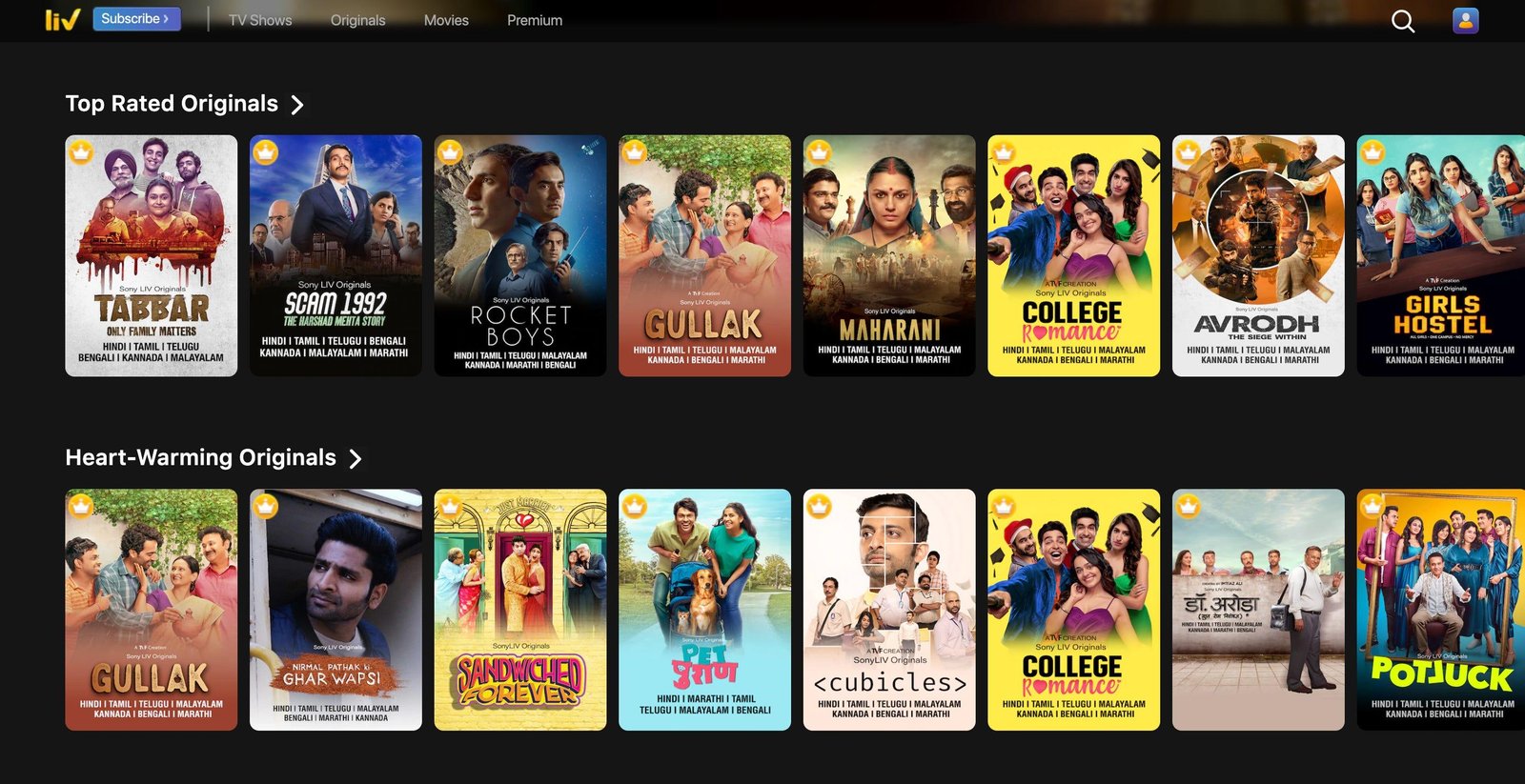This screenshot has height=784, width=1525.
Task: Expand Heart-Warming Originals chevron arrow
Action: (x=356, y=459)
